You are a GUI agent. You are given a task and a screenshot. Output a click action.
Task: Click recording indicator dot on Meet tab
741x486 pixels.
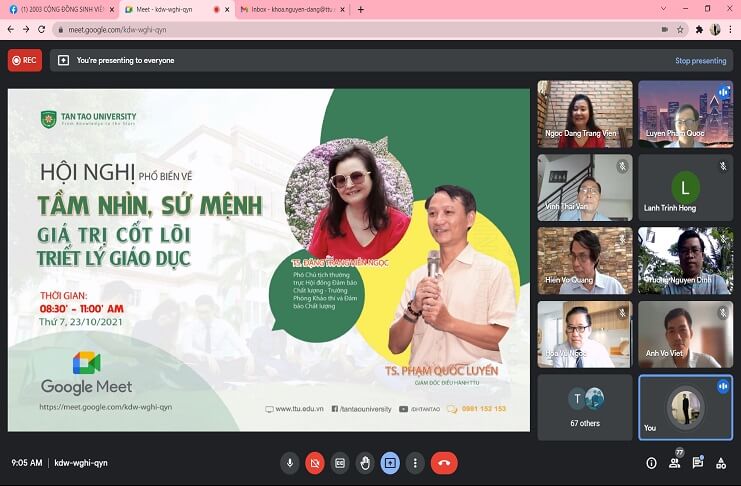pos(216,9)
